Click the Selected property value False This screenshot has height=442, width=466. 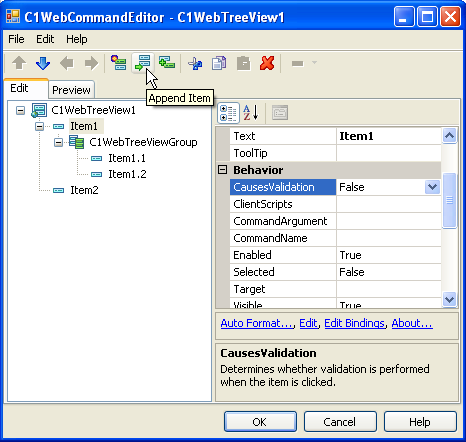pos(389,272)
